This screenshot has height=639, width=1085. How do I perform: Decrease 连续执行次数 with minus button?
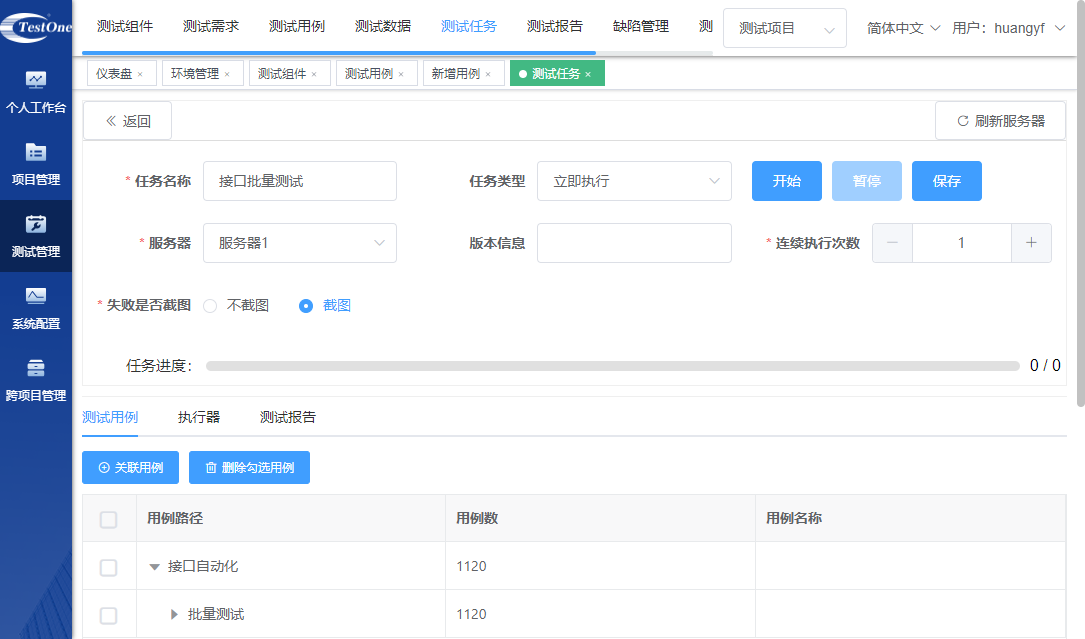892,243
